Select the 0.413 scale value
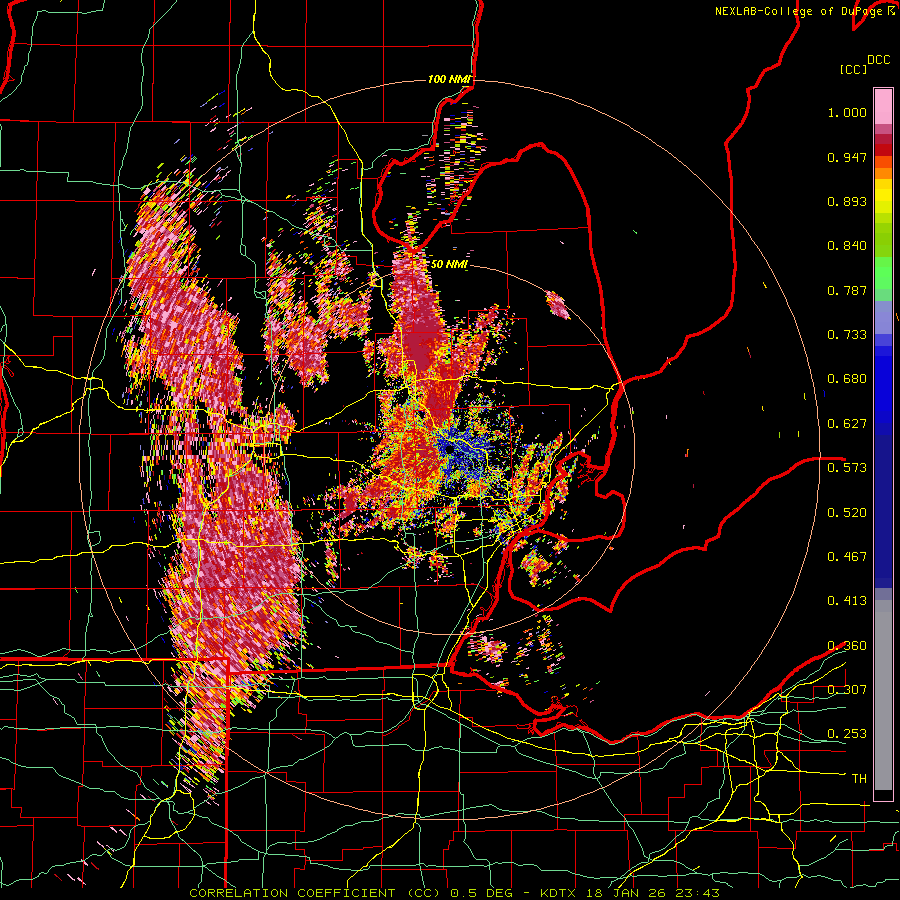This screenshot has height=900, width=900. (x=847, y=601)
